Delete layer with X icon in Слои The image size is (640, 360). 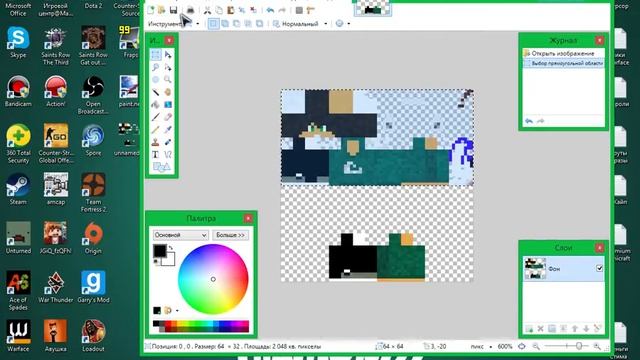[x=540, y=329]
